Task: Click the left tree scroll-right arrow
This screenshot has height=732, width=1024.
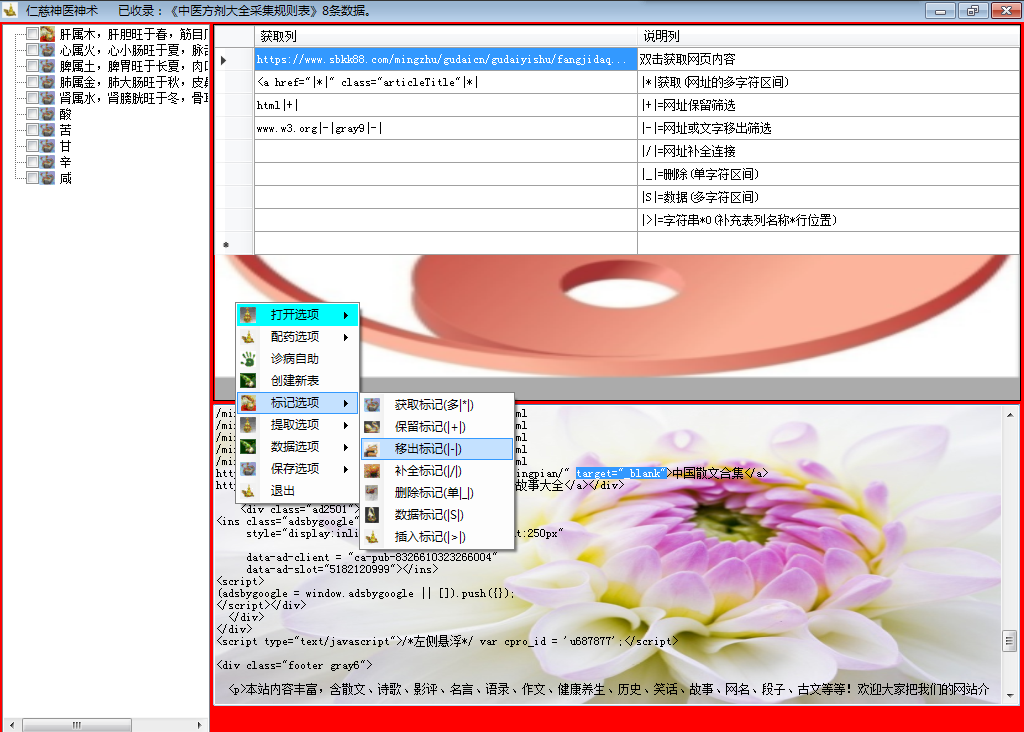Action: pyautogui.click(x=199, y=725)
